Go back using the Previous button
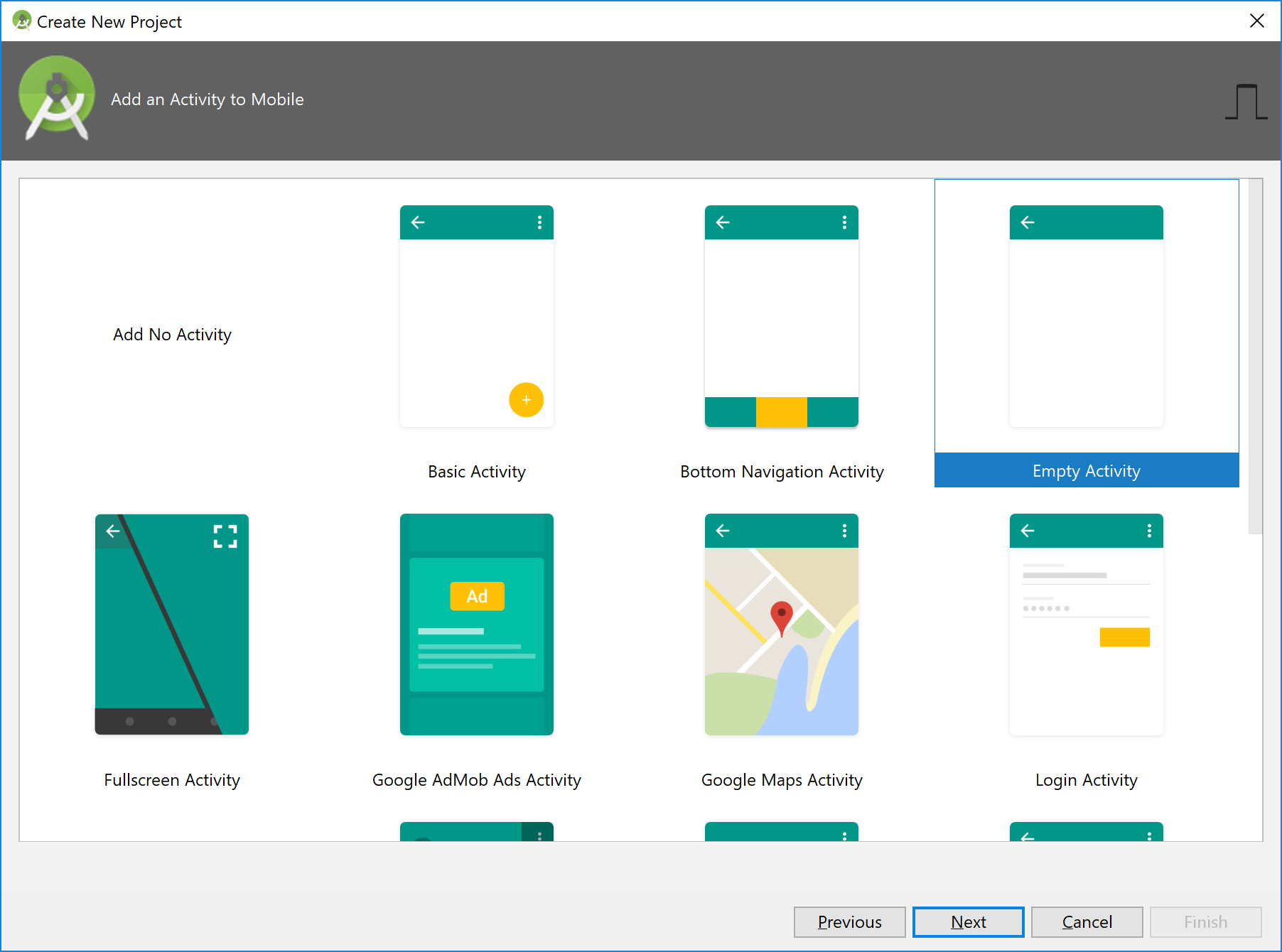Screen dimensions: 1282x952 coord(849,921)
